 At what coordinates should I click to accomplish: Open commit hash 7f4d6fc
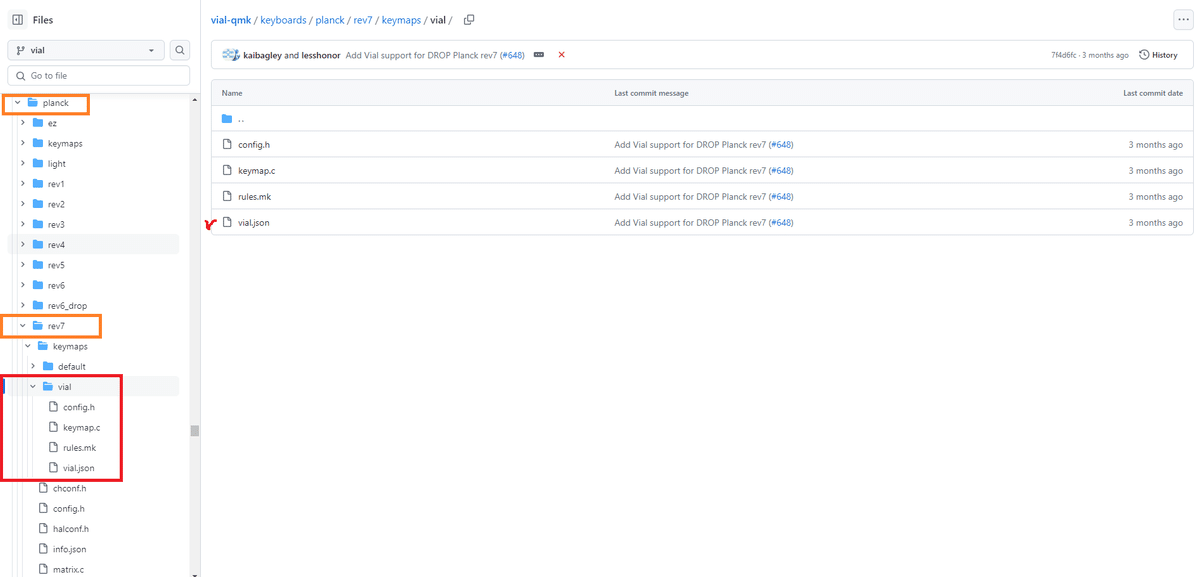[x=1064, y=55]
